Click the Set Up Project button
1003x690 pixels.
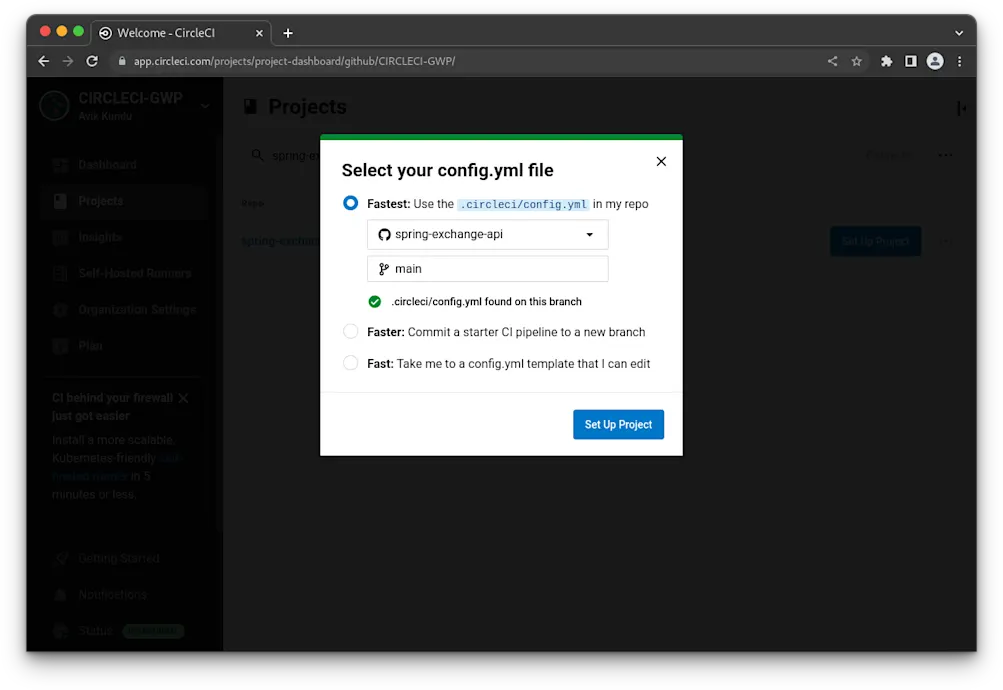coord(618,424)
